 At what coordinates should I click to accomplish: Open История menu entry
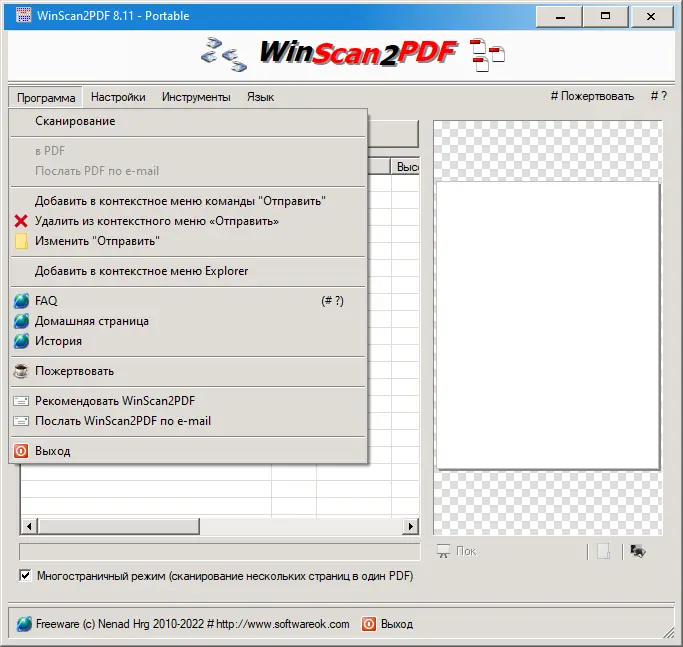(188, 341)
